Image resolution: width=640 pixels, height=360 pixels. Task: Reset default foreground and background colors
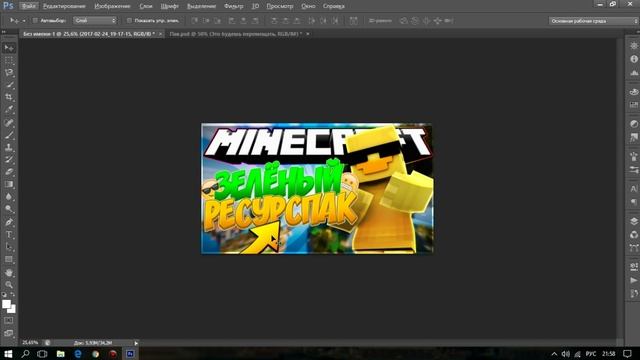[4, 294]
